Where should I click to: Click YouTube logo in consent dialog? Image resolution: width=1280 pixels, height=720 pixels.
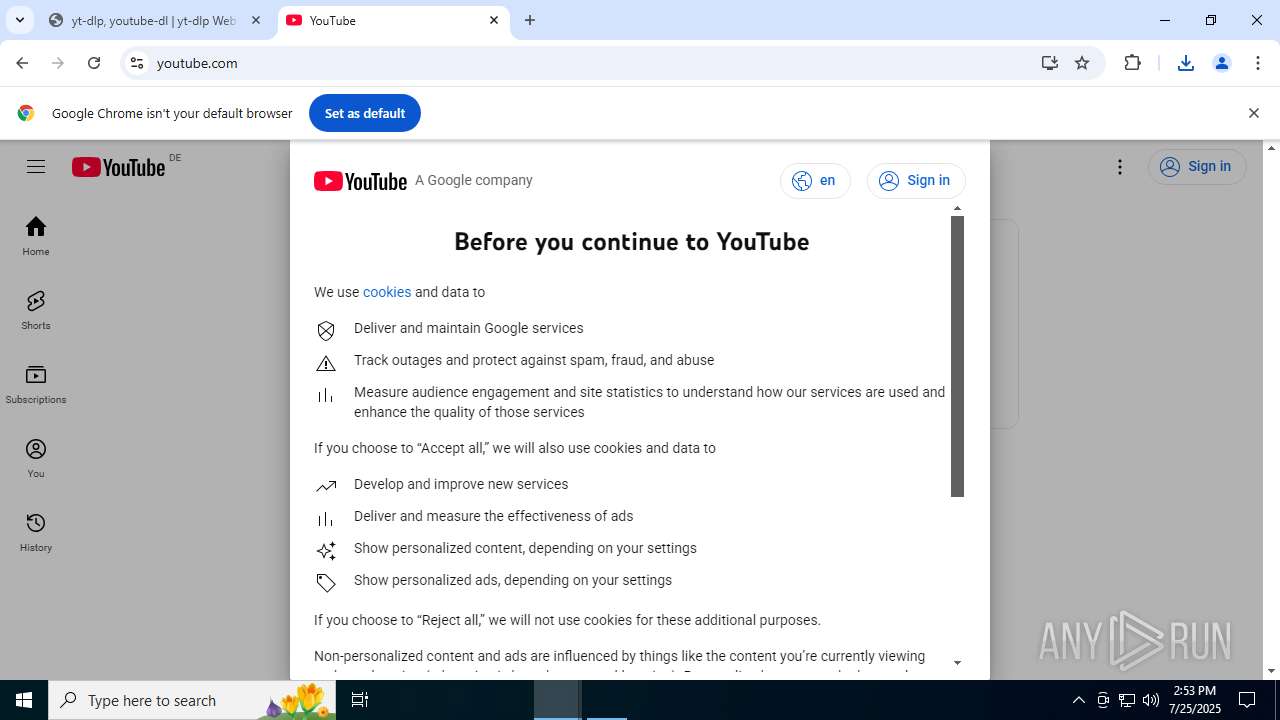360,181
